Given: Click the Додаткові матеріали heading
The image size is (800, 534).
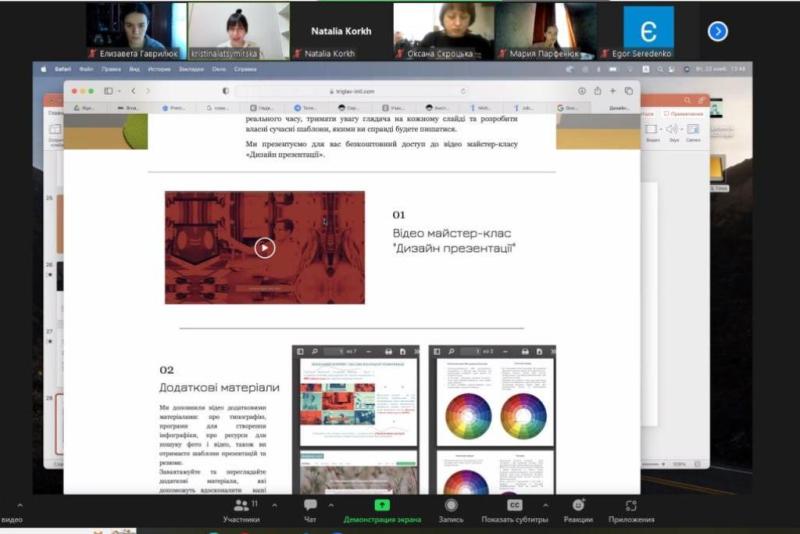Looking at the screenshot, I should (219, 388).
